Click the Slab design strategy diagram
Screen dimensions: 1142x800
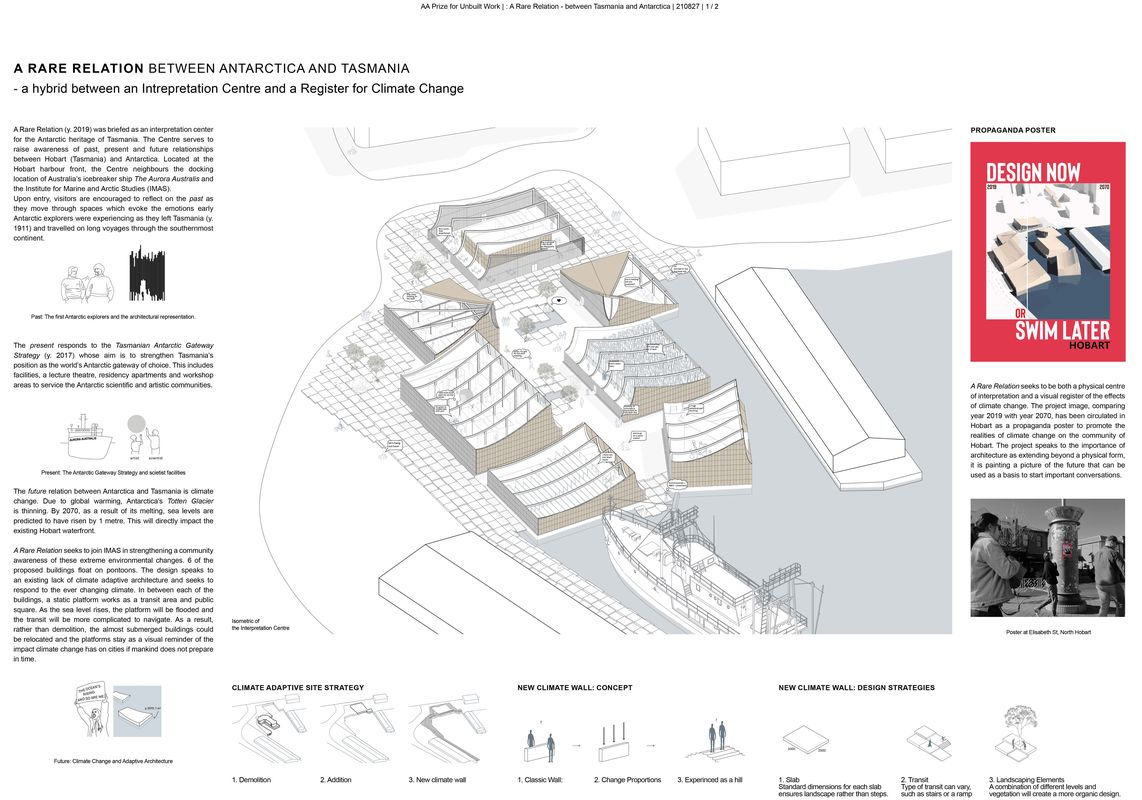pyautogui.click(x=805, y=738)
